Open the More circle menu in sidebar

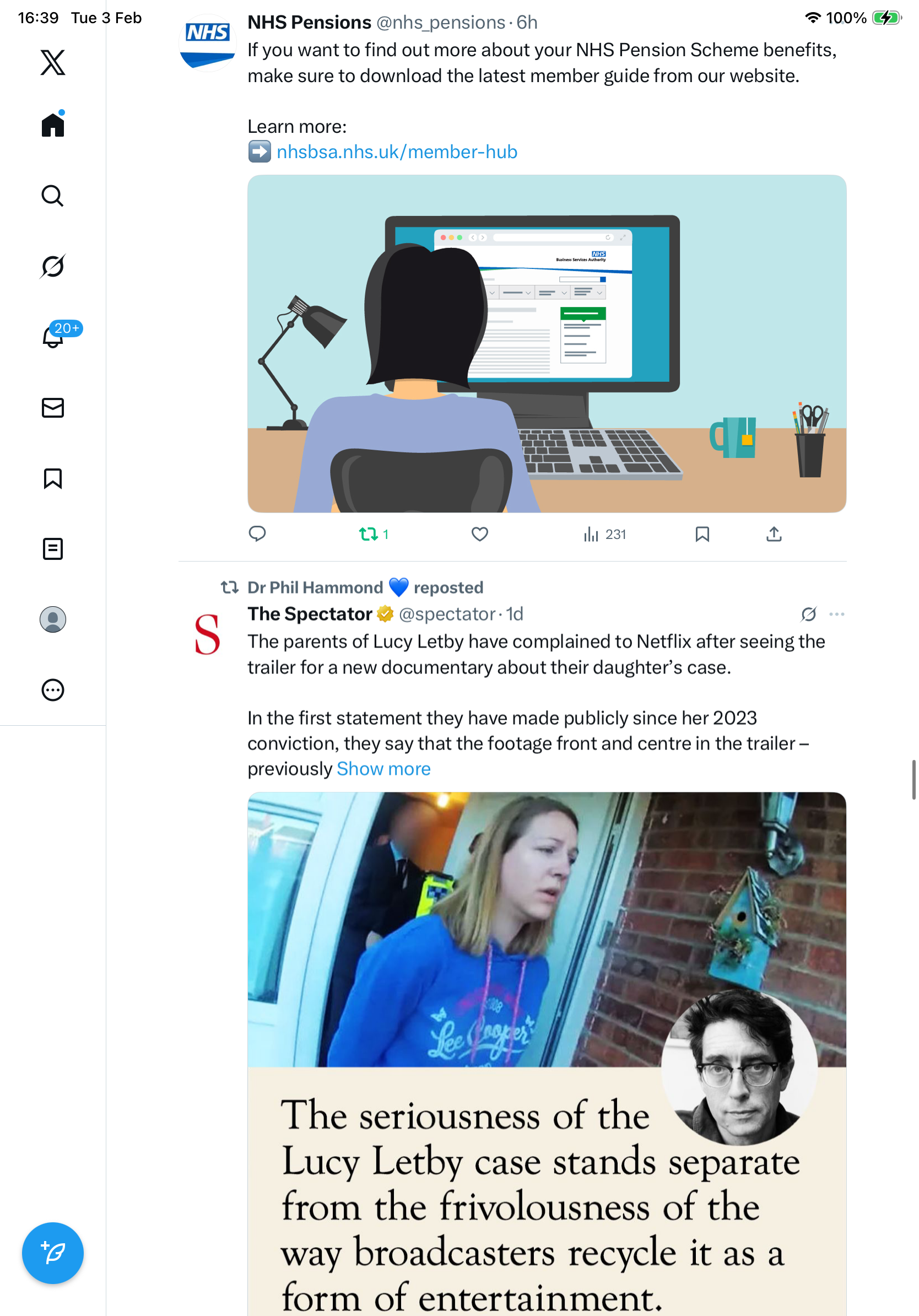click(53, 690)
